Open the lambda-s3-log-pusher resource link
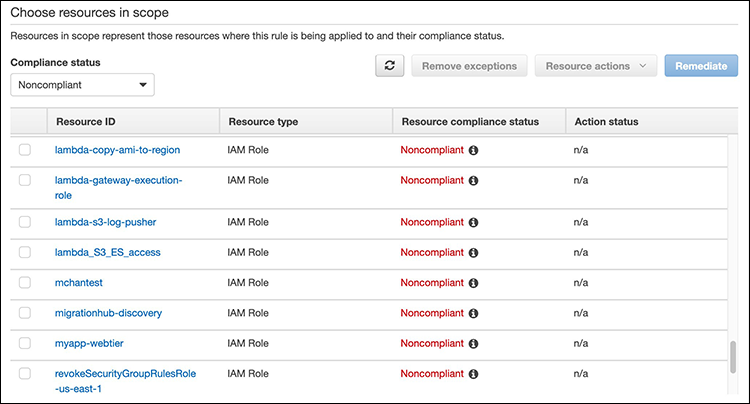This screenshot has height=404, width=750. pyautogui.click(x=105, y=222)
